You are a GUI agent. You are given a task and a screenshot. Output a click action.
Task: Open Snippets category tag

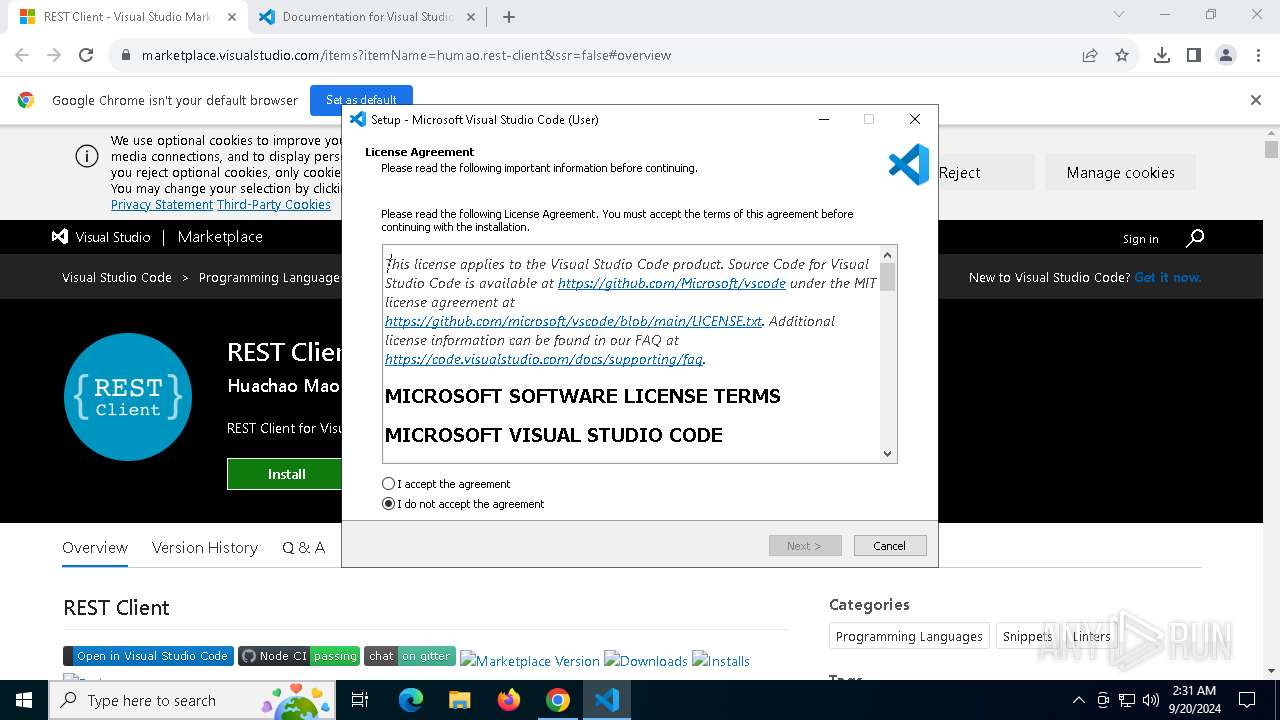click(x=1027, y=636)
